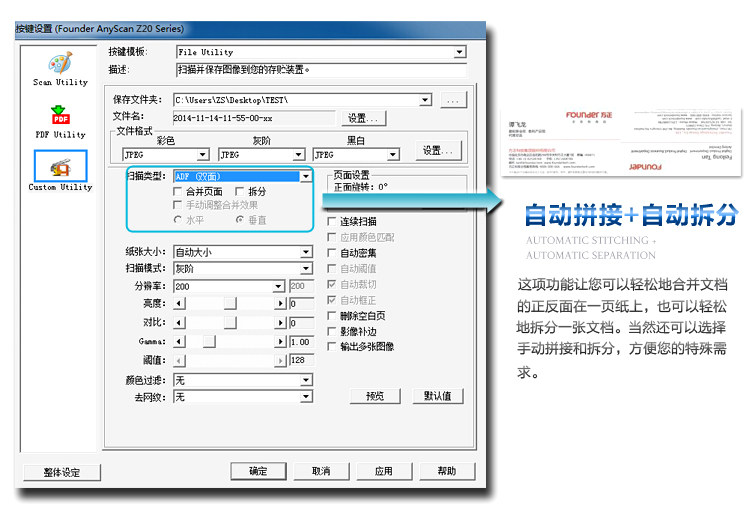This screenshot has height=519, width=750.
Task: Open the 黑白 JPEG format dropdown
Action: (x=393, y=155)
